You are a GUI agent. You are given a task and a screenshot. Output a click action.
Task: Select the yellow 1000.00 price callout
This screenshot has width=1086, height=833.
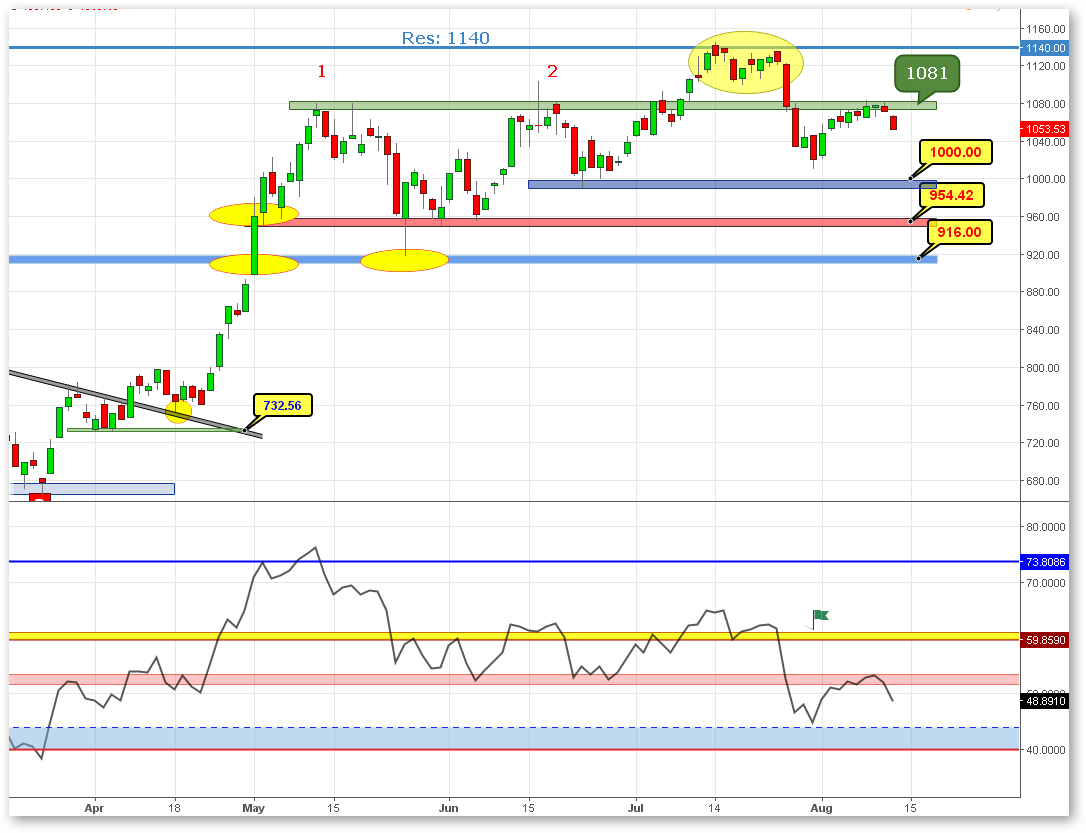click(955, 152)
